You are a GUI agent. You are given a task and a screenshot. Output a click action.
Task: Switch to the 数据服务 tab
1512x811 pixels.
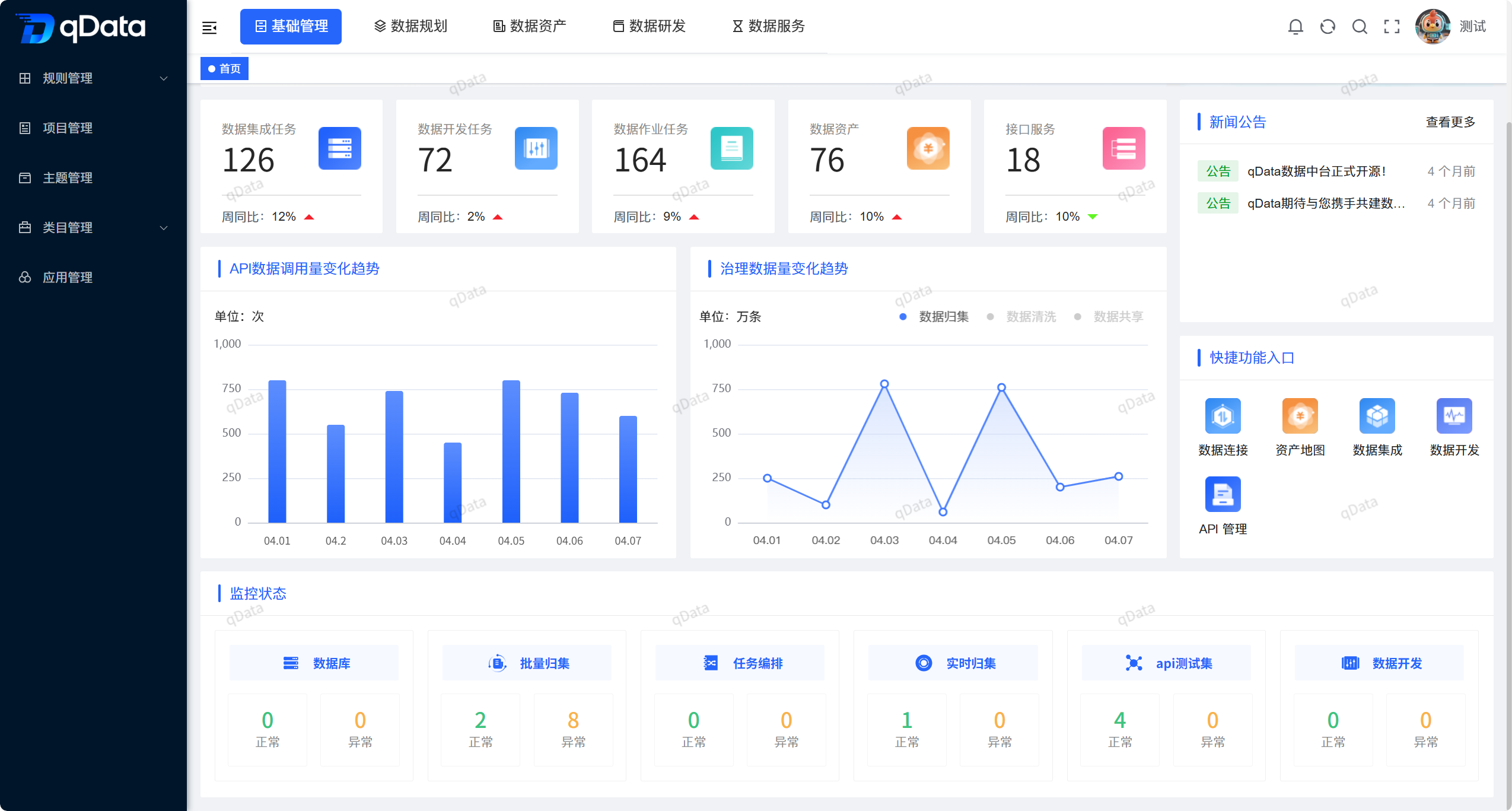[768, 27]
